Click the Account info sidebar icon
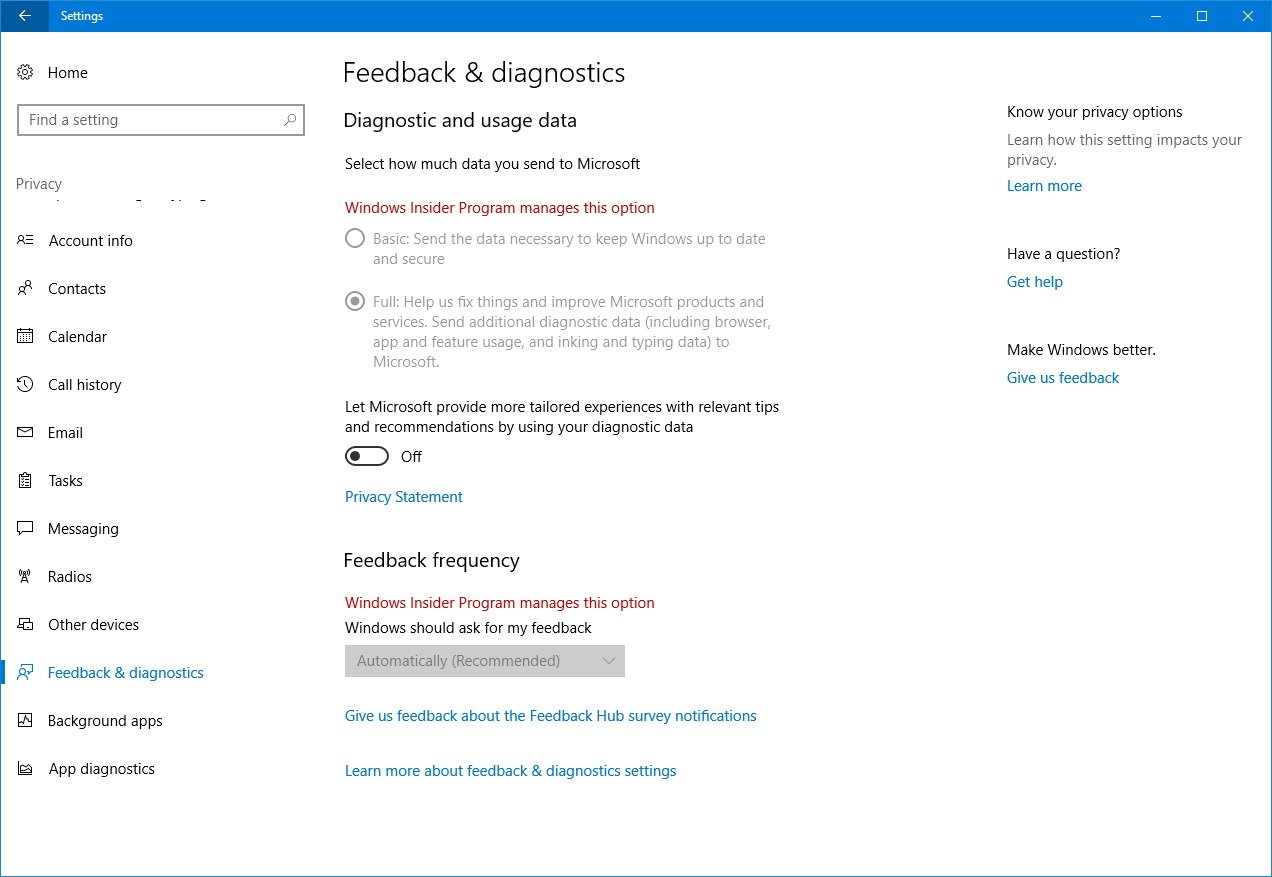1272x877 pixels. point(26,240)
